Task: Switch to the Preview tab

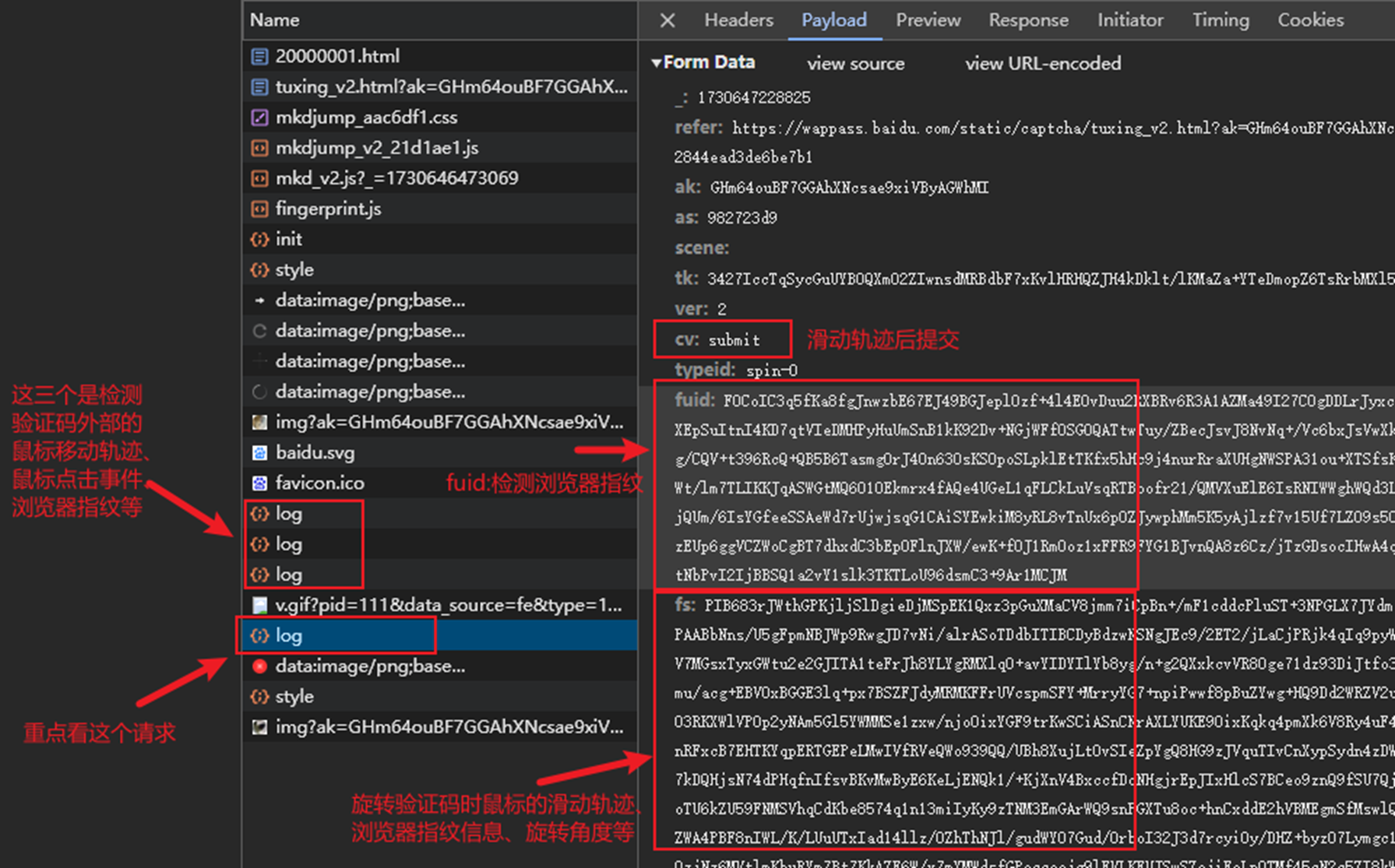Action: click(x=928, y=20)
